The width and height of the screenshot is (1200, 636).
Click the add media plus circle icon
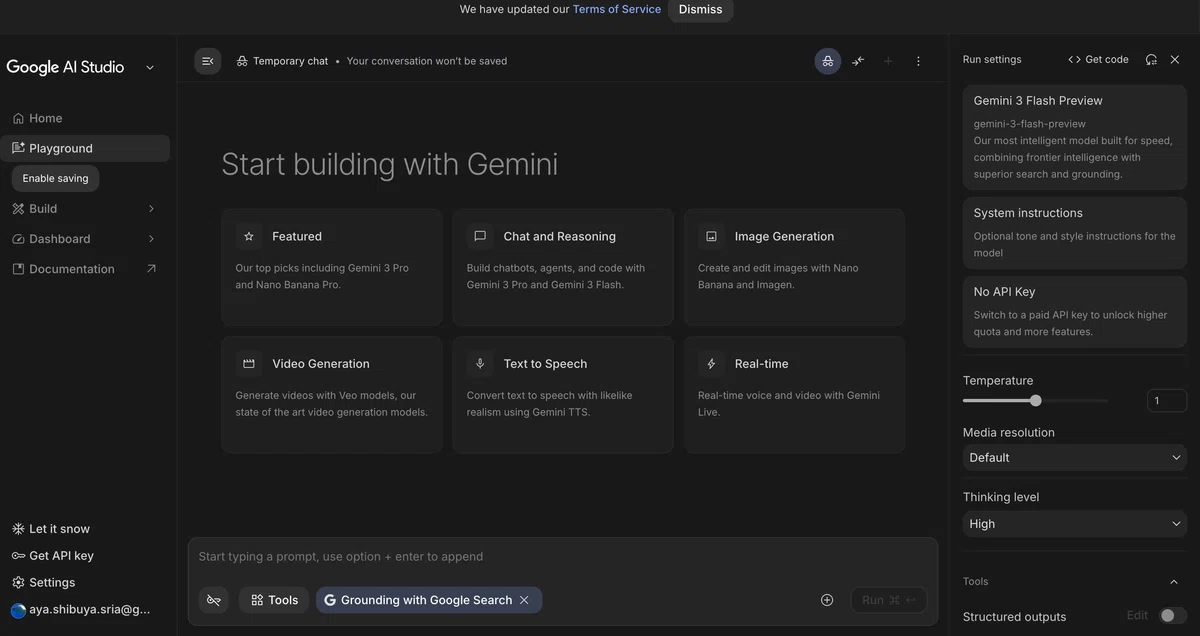coord(827,600)
